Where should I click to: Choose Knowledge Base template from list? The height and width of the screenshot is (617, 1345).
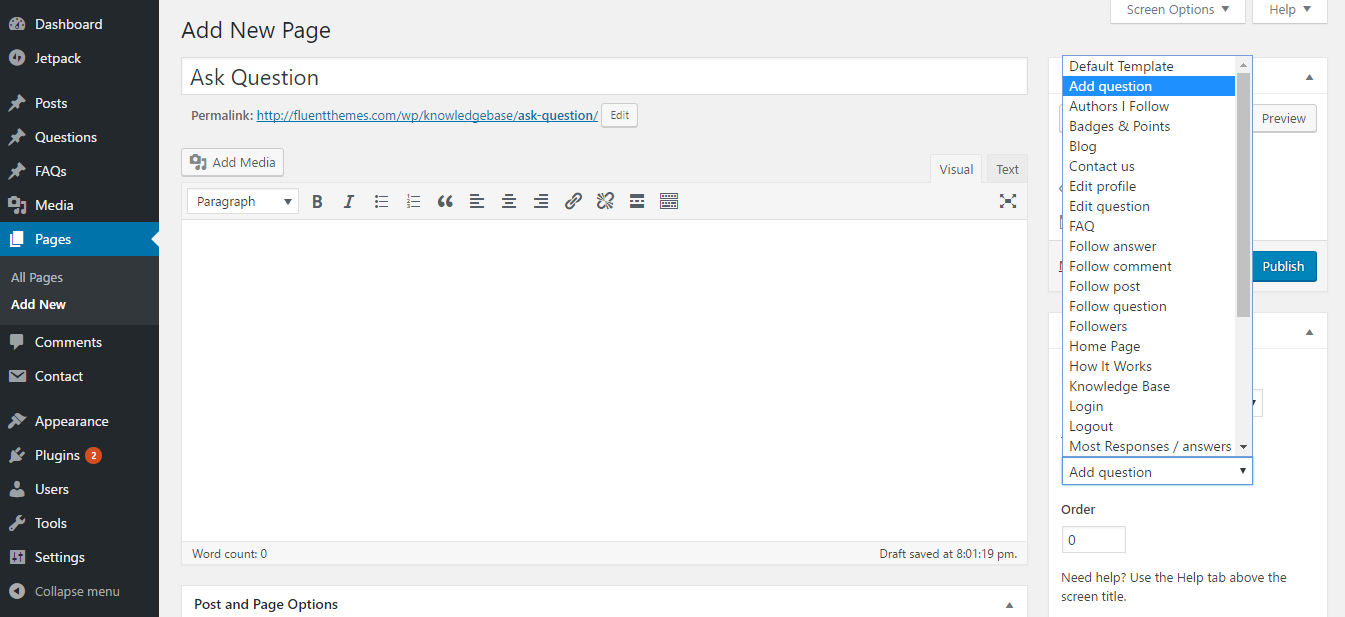click(x=1119, y=387)
